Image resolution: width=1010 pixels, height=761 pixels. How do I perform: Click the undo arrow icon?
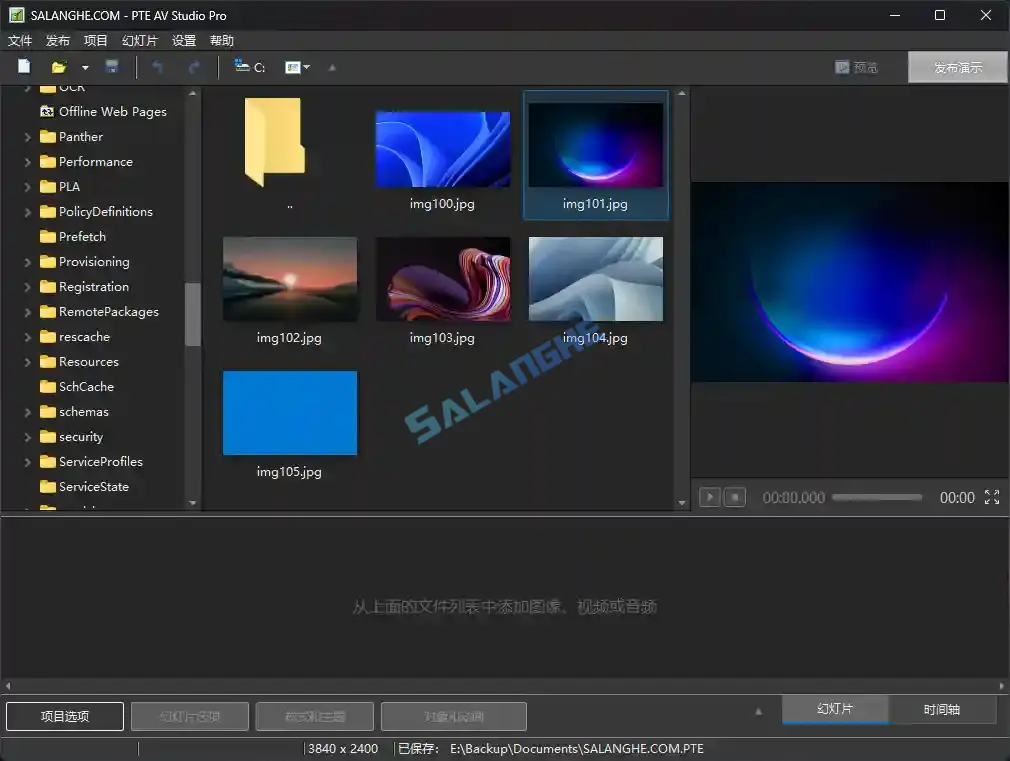(157, 67)
